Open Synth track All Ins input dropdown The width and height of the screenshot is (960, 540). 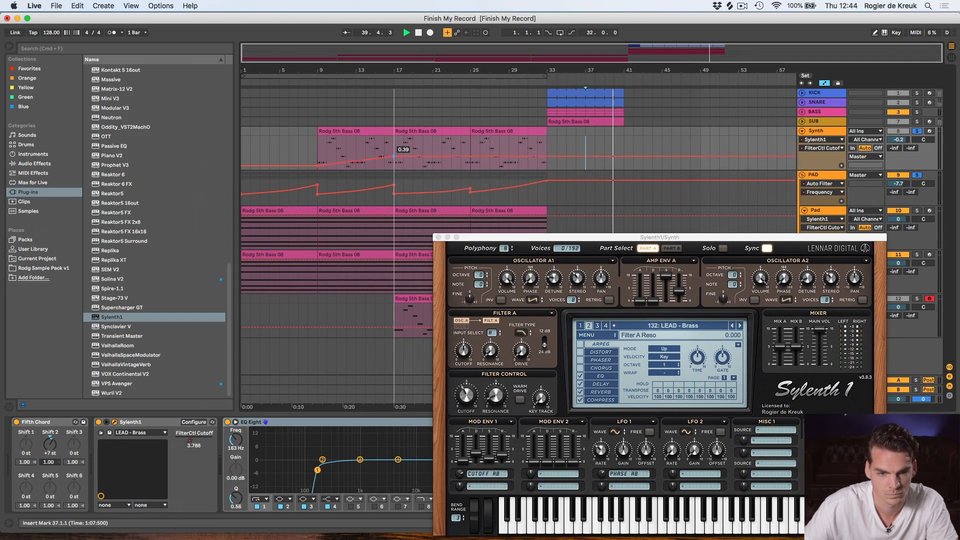click(x=865, y=131)
